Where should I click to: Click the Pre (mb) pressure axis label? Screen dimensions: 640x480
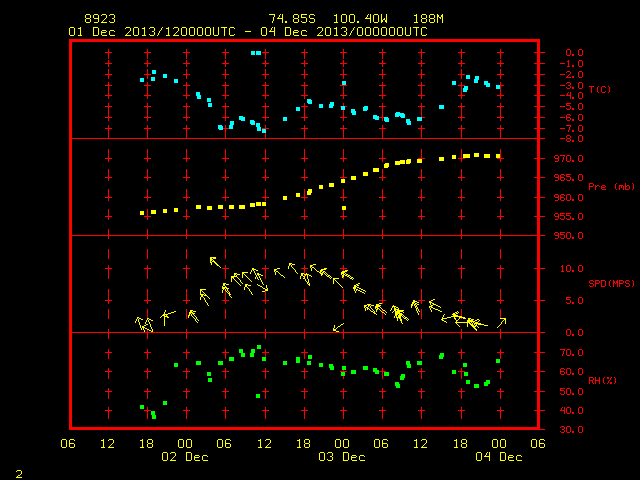coord(611,187)
